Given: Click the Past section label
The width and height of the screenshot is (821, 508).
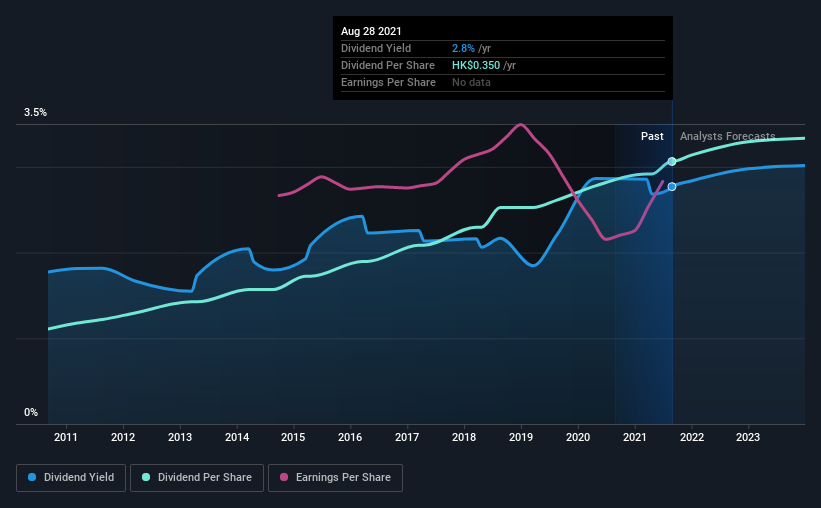Looking at the screenshot, I should [x=652, y=136].
